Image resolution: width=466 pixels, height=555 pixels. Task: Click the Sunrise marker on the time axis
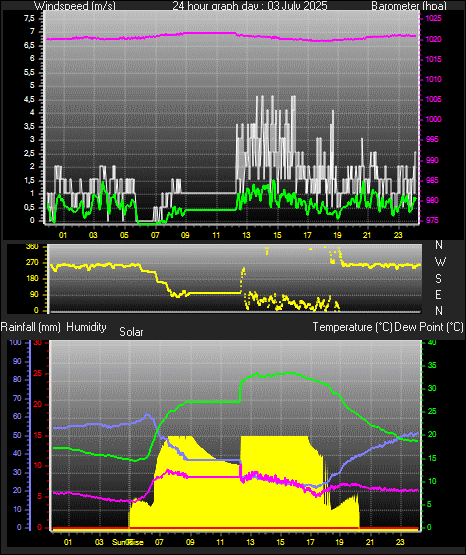[x=128, y=542]
